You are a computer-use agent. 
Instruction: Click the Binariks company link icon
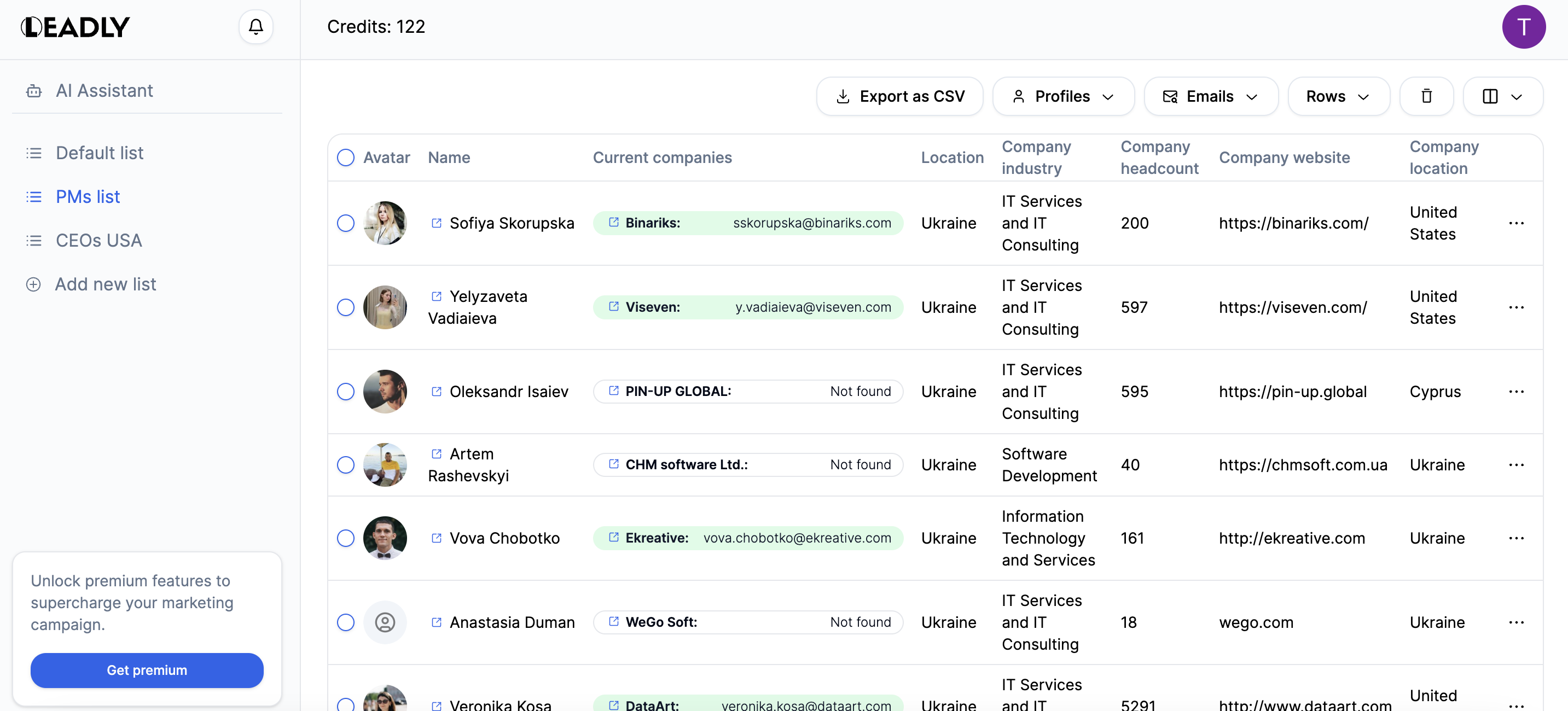click(x=613, y=222)
